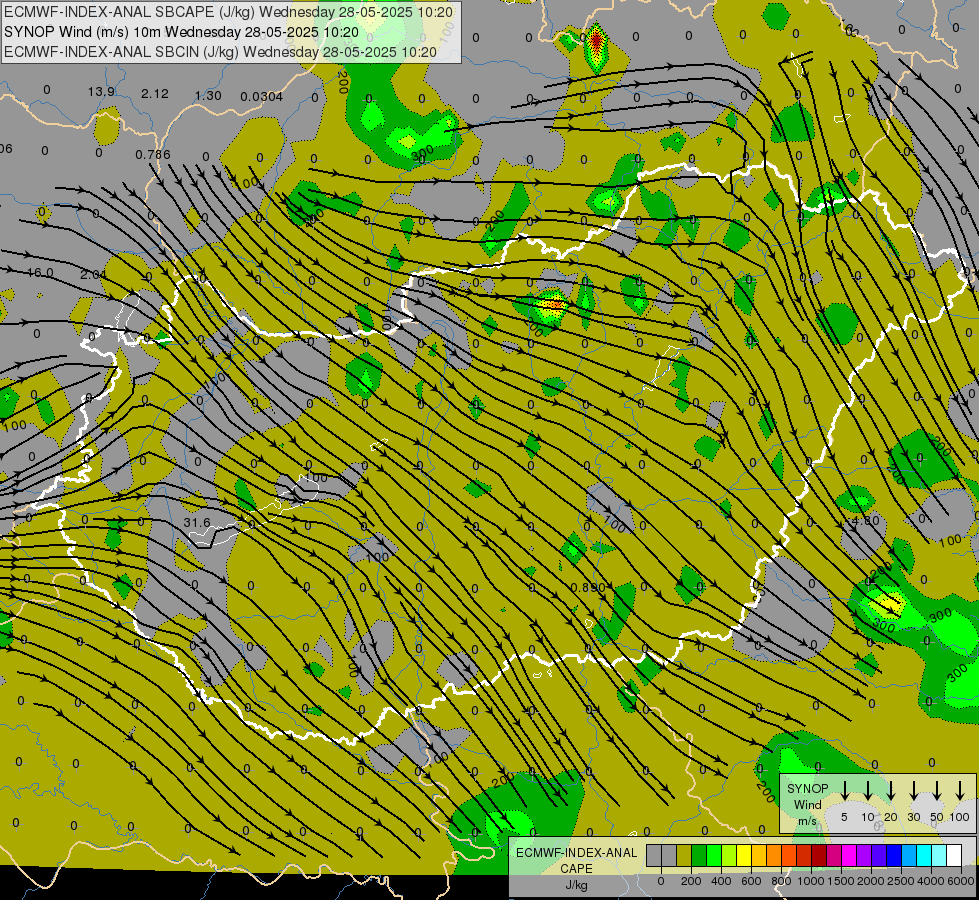The height and width of the screenshot is (900, 979).
Task: Click the 2500 tick label in the CAPE legend
Action: tap(901, 881)
